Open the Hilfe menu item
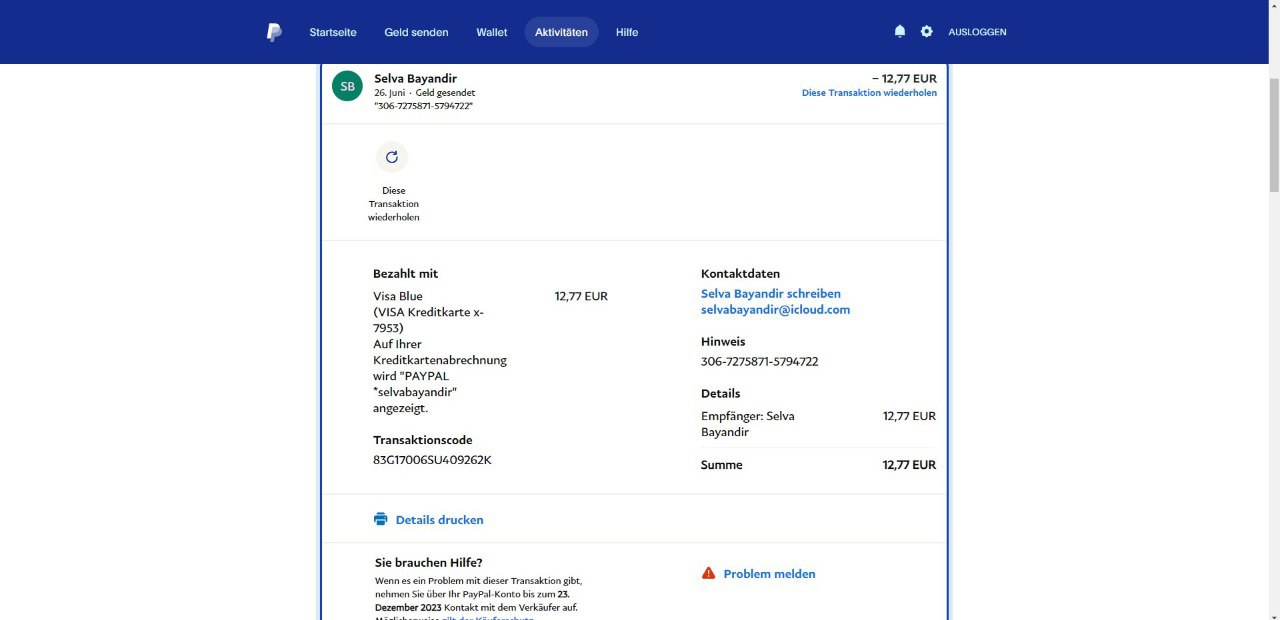 (x=627, y=32)
